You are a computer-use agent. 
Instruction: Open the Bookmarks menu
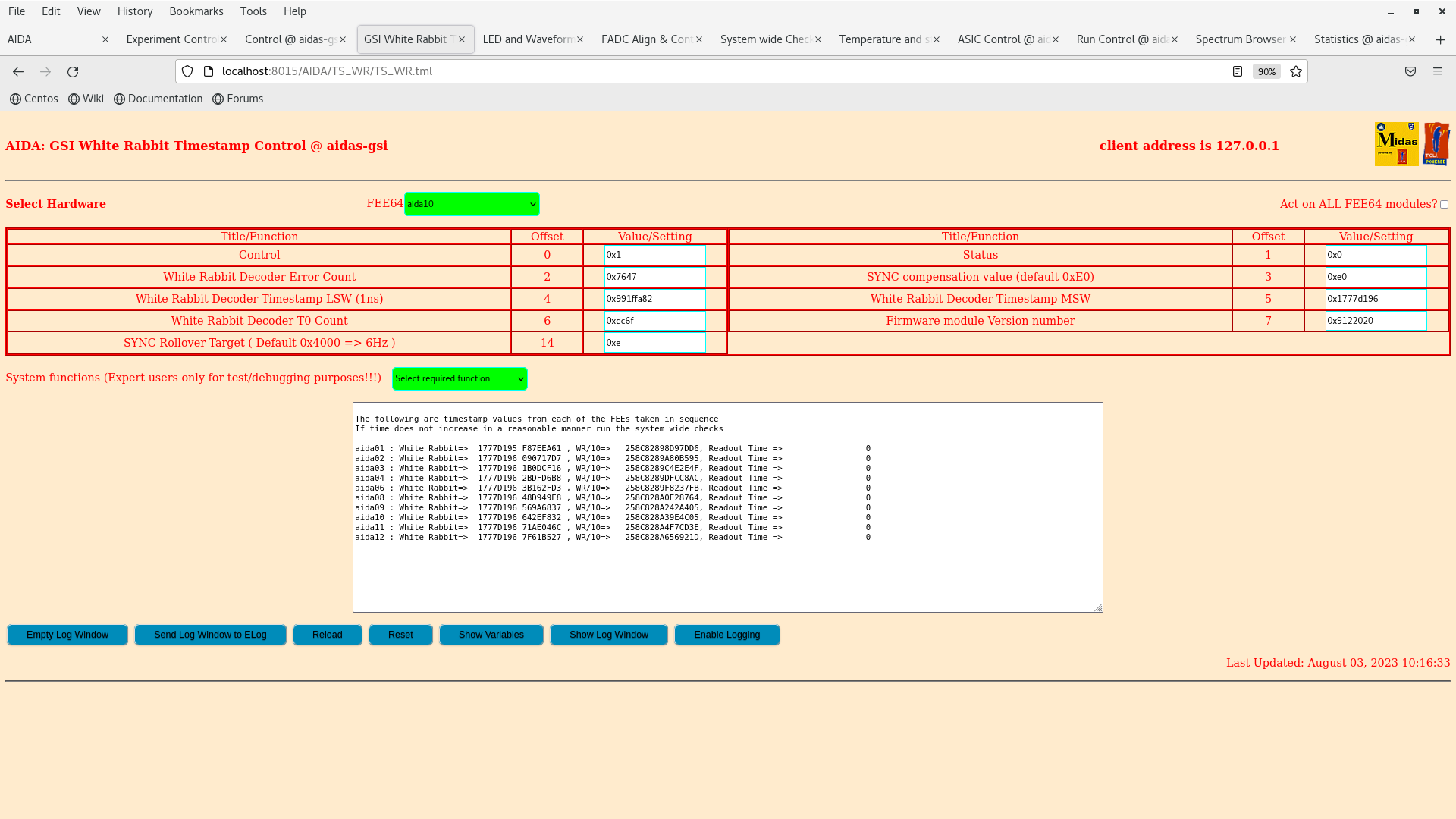196,11
